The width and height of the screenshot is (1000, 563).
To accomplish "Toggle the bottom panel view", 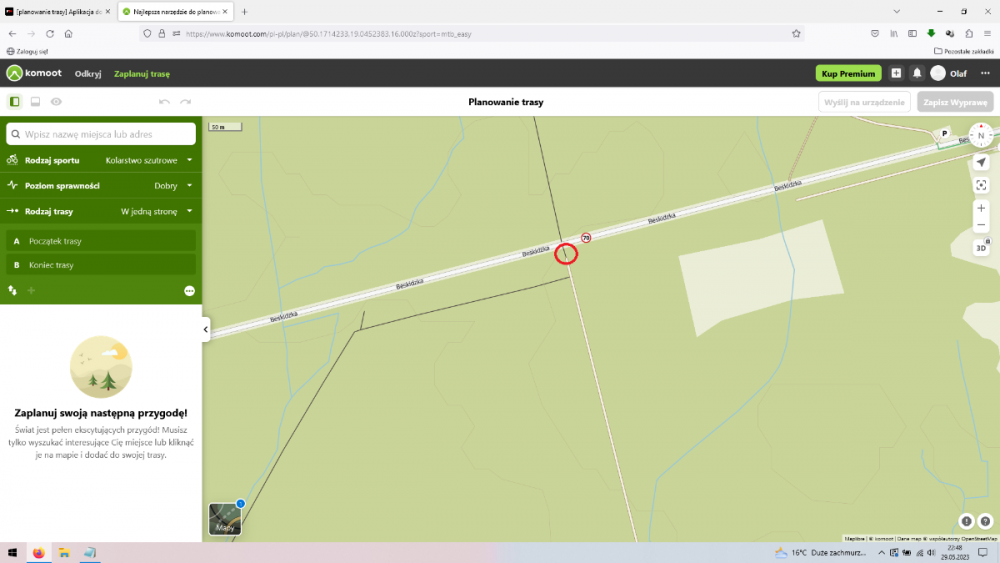I will pyautogui.click(x=35, y=102).
